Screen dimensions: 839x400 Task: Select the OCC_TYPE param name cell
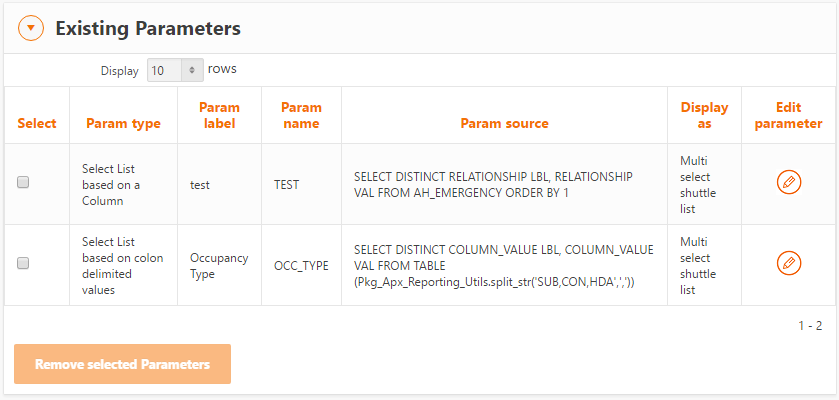(x=301, y=266)
